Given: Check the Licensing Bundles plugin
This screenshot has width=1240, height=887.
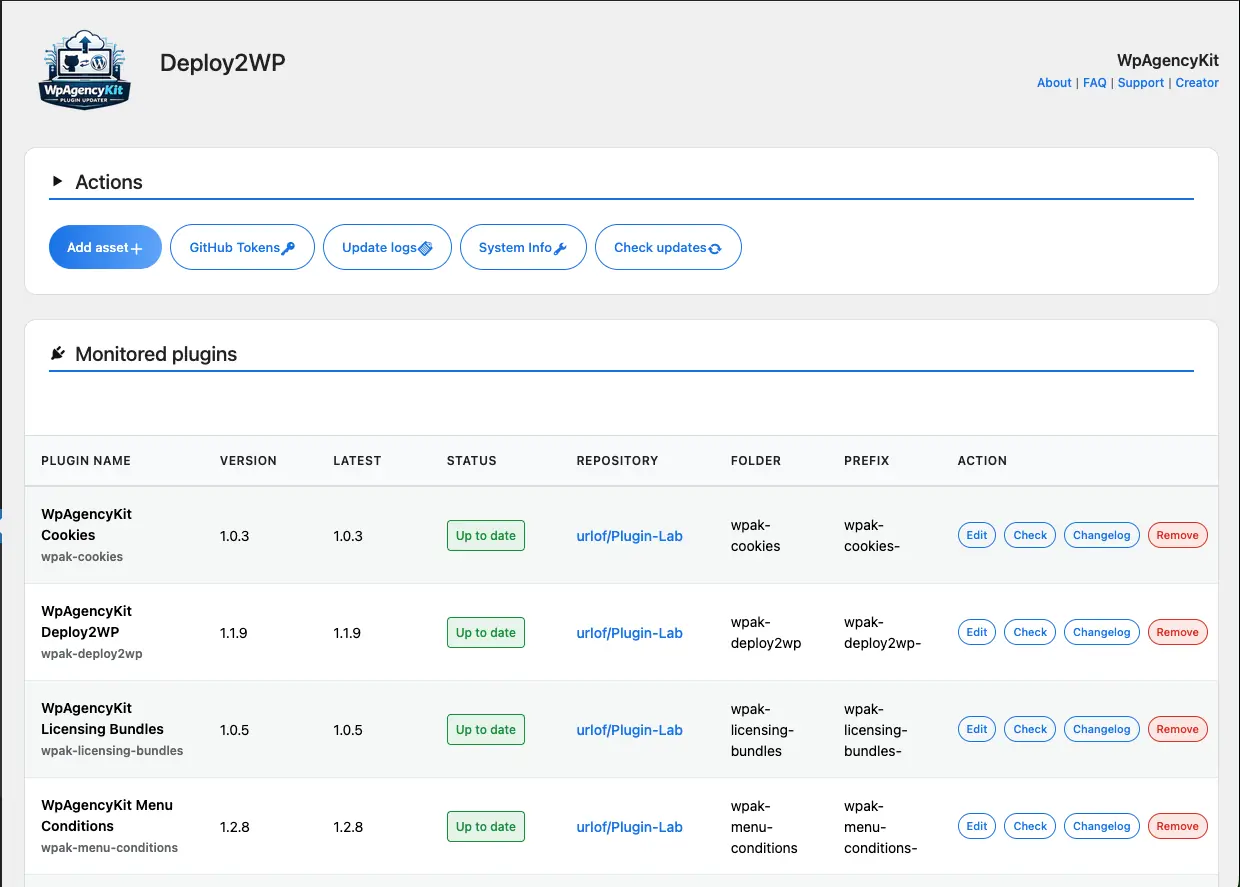Looking at the screenshot, I should point(1030,729).
